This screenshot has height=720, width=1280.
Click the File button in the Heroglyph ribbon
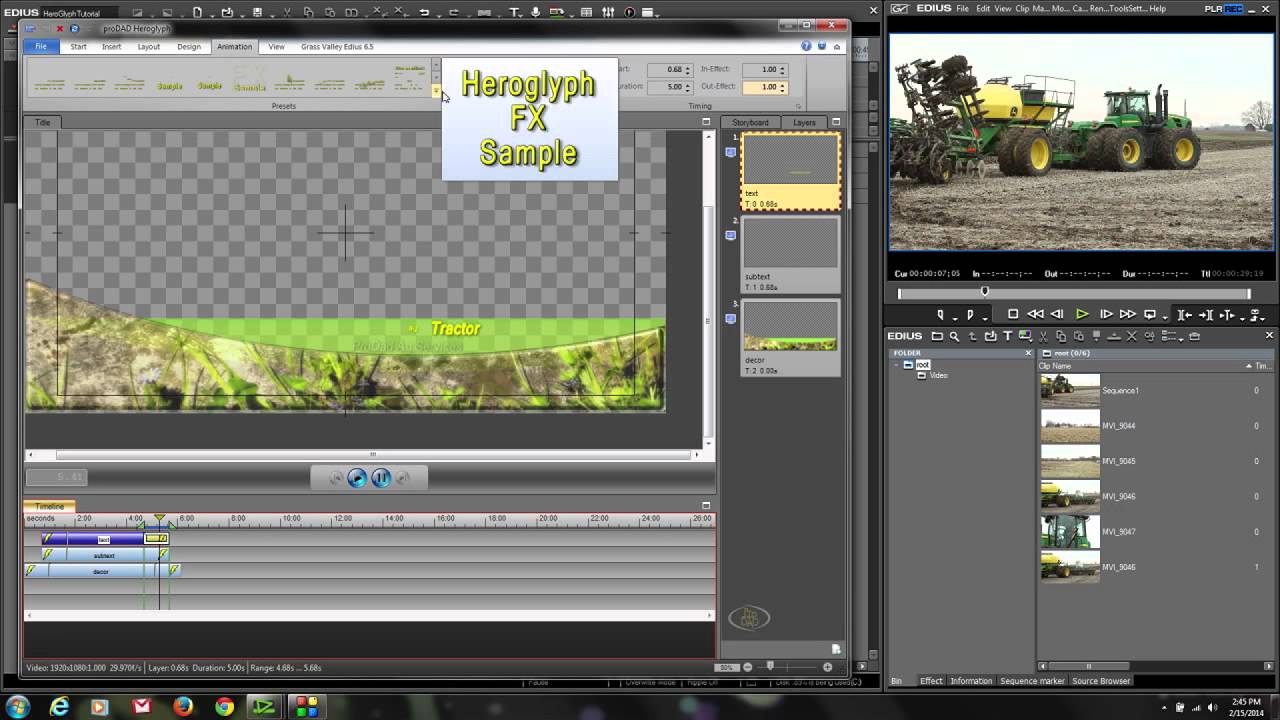[41, 47]
